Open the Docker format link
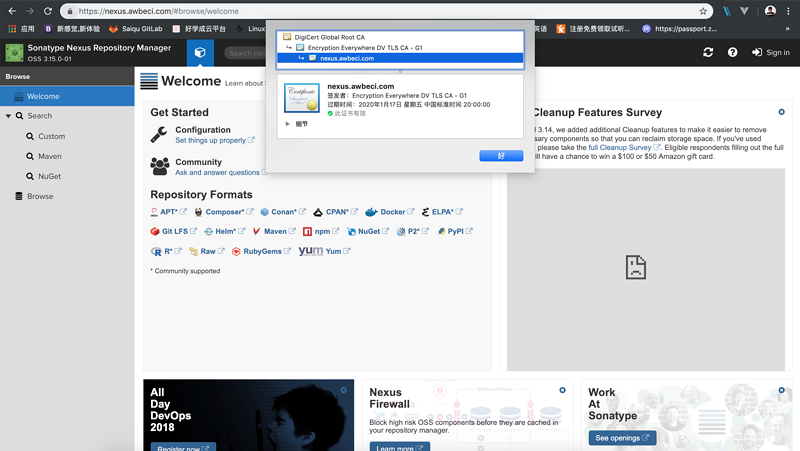This screenshot has height=451, width=800. pos(390,212)
